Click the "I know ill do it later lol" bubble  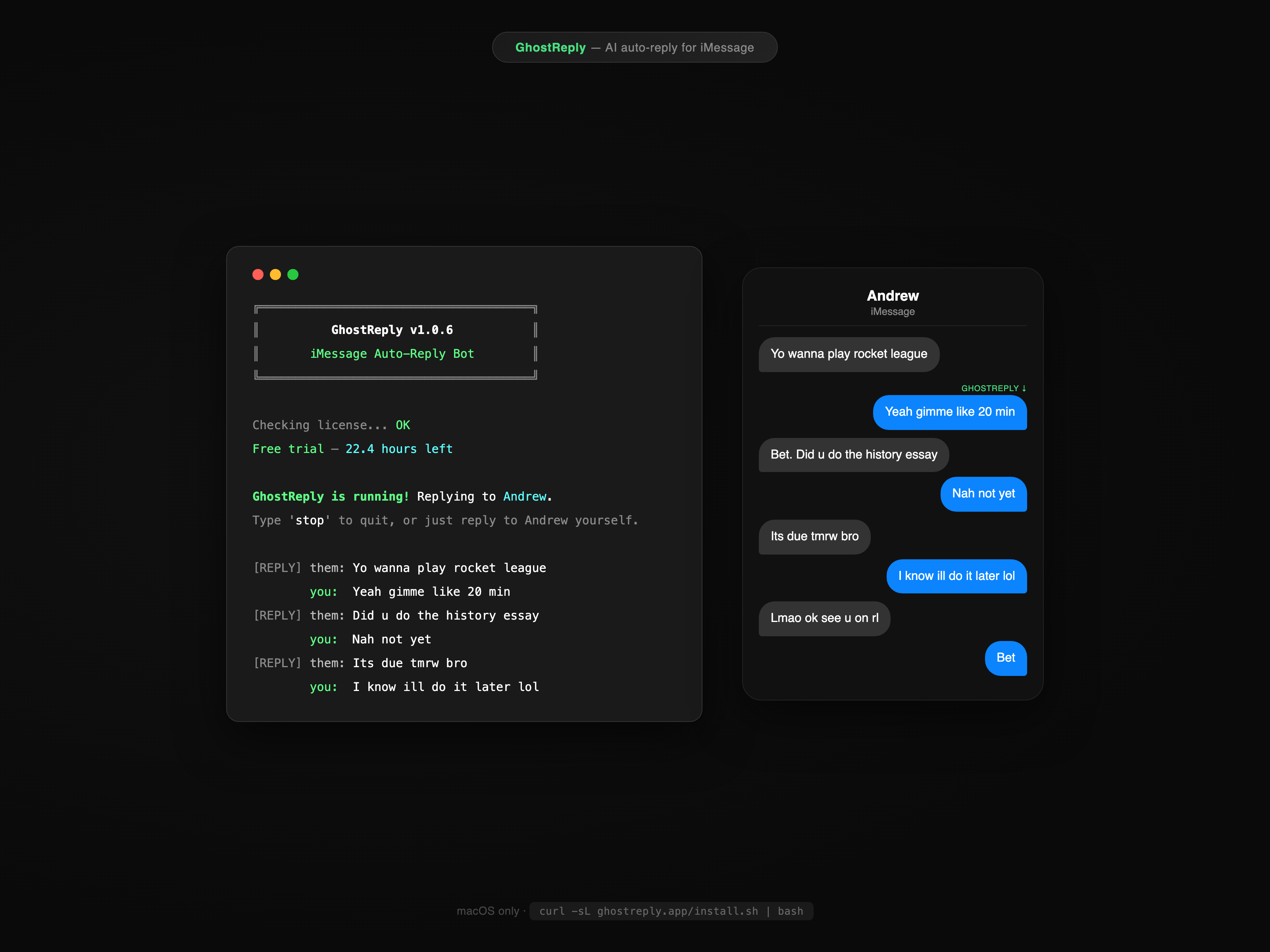(x=956, y=576)
